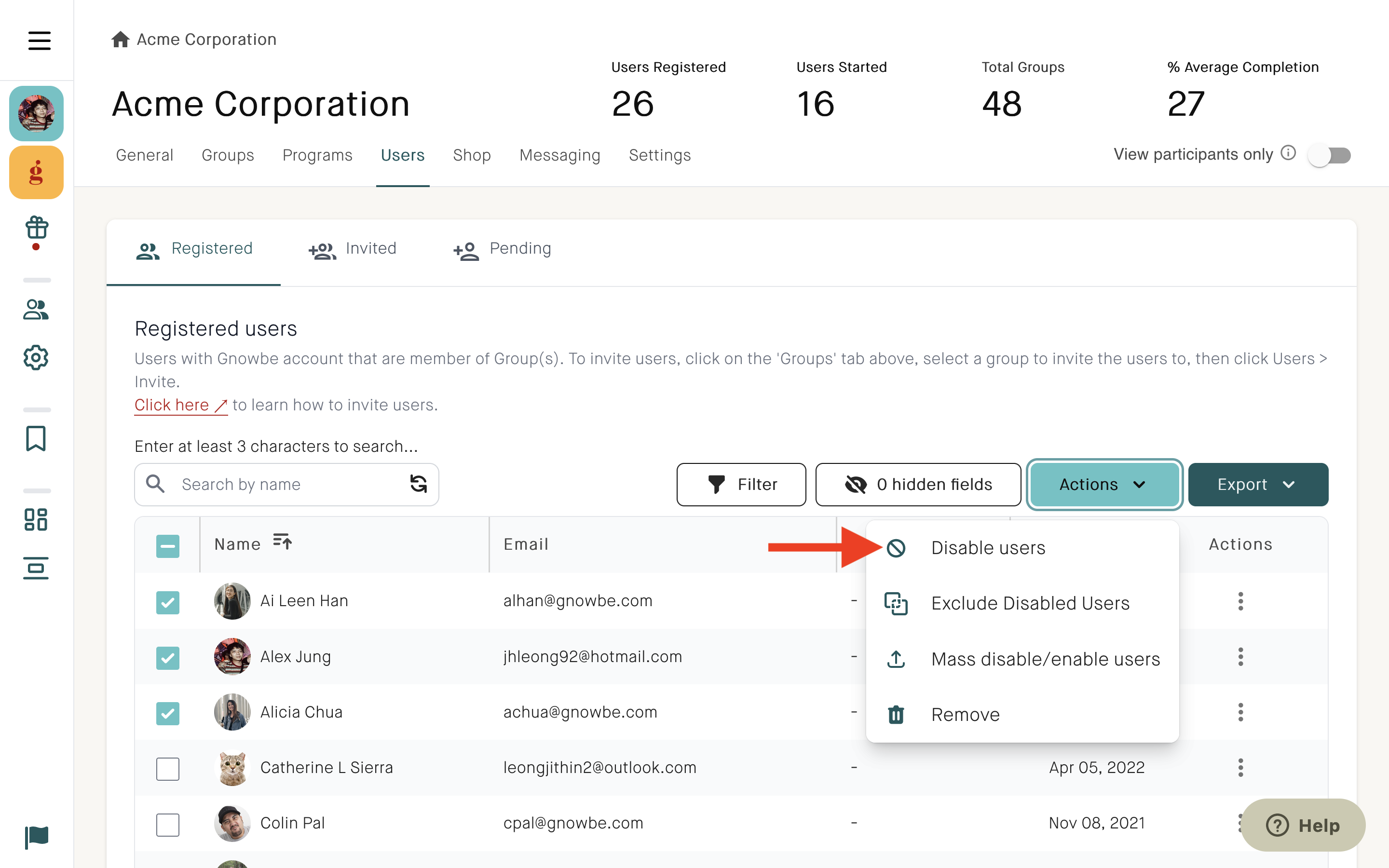
Task: Click the flag icon in sidebar
Action: 37,837
